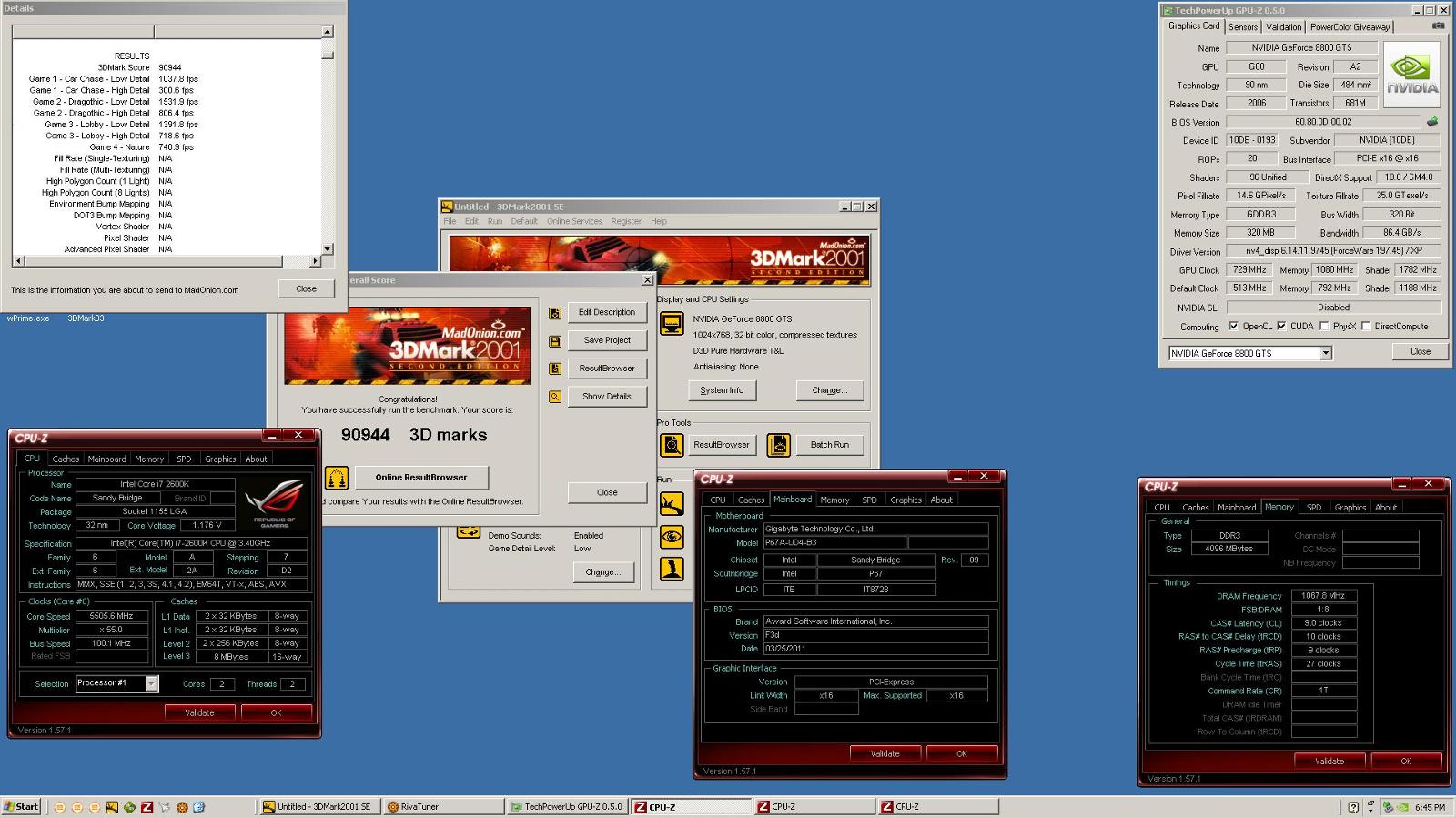Click the help question mark tray icon
Screen dimensions: 1456x818
[1353, 807]
